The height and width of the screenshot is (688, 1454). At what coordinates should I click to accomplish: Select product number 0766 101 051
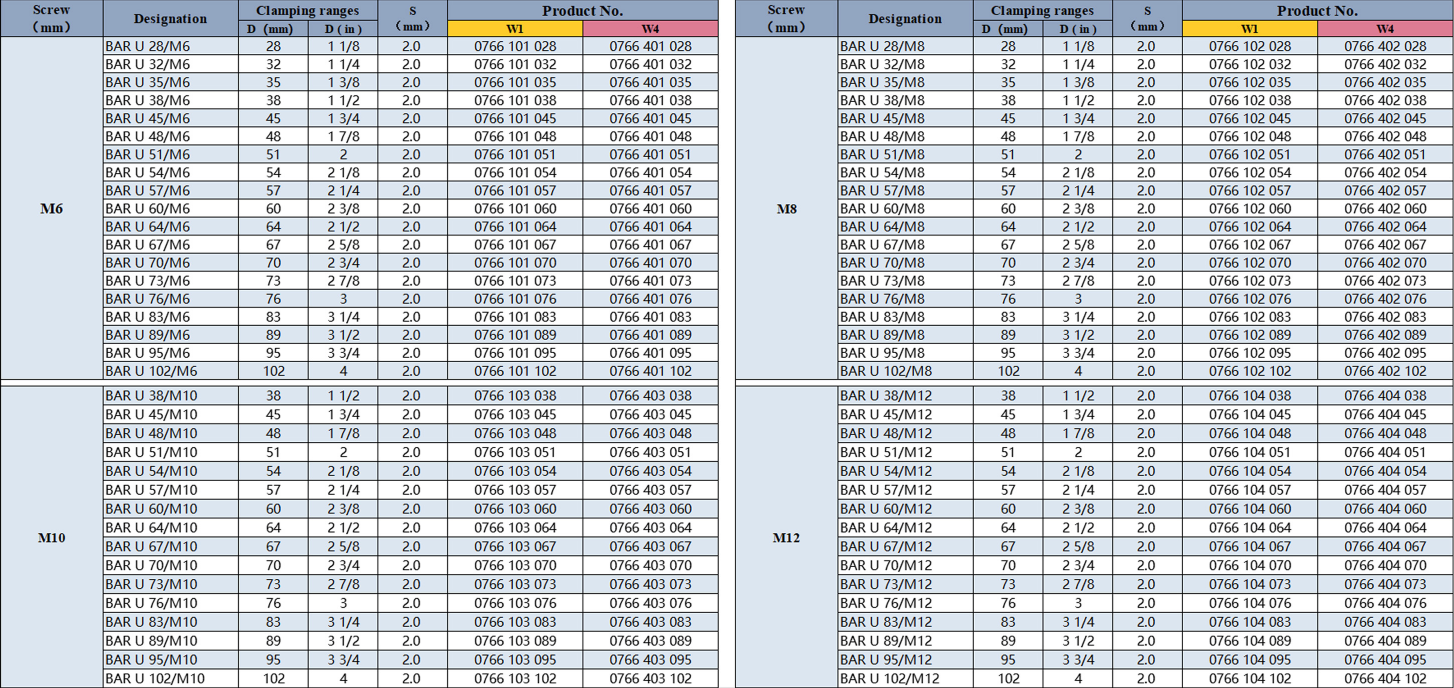(514, 155)
